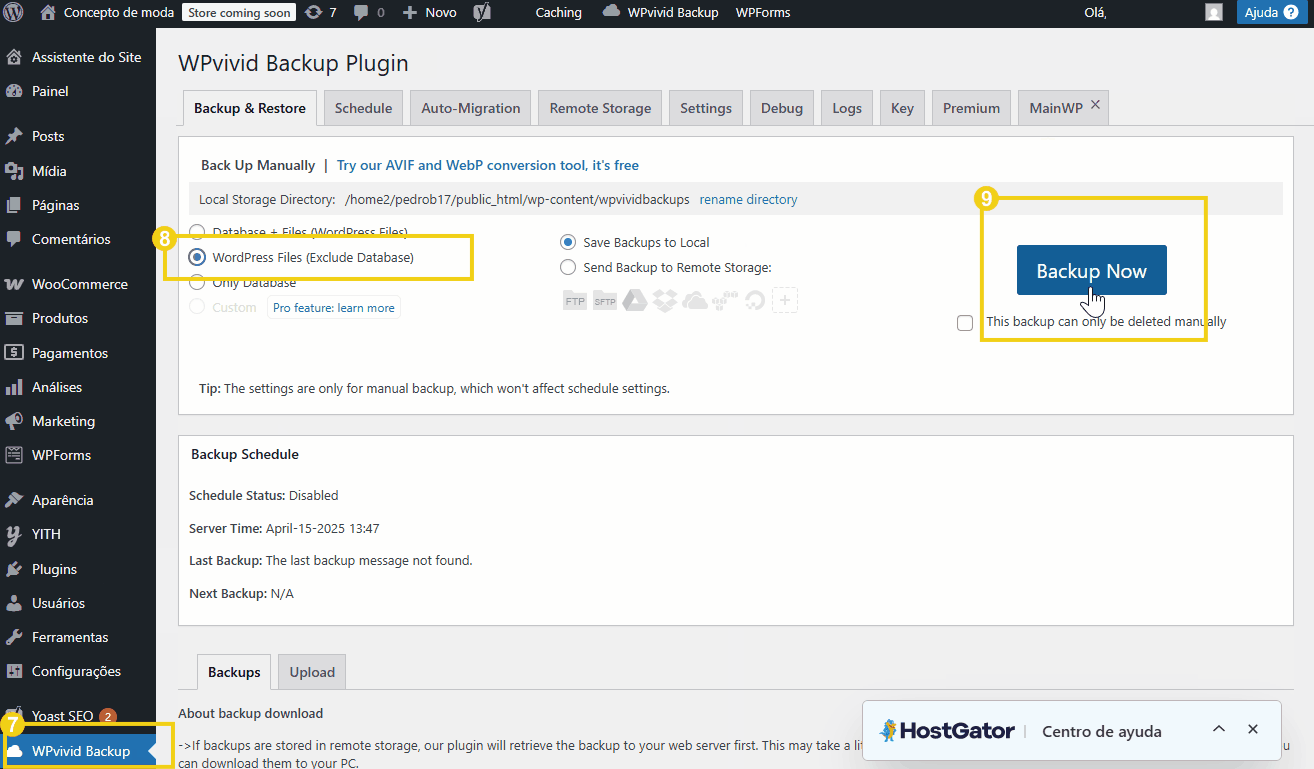Open the updates icon showing 7
Viewport: 1314px width, 769px height.
(x=320, y=12)
